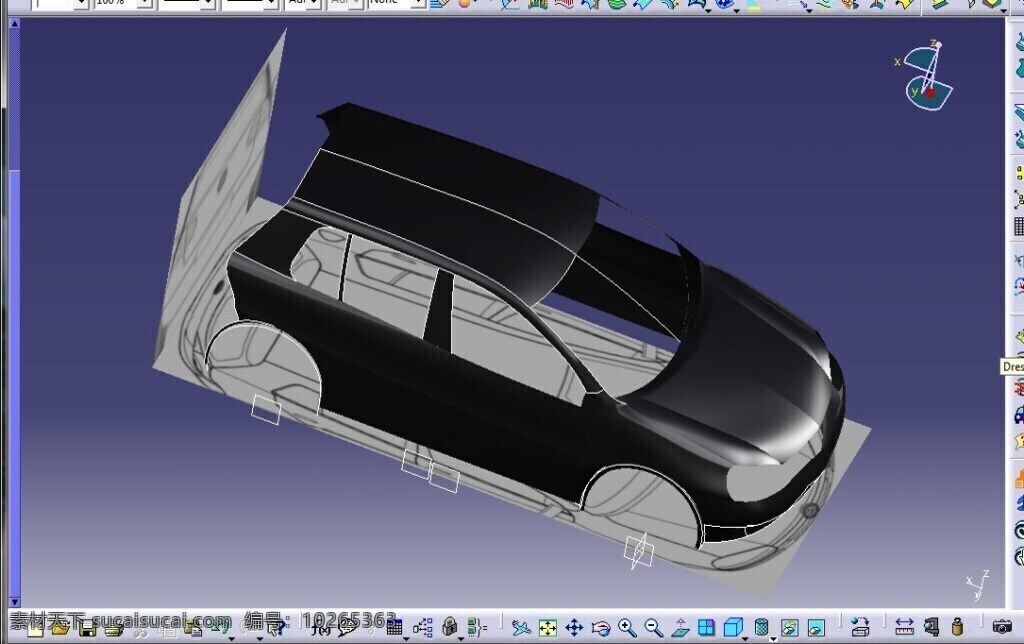Choose the Normal View icon
This screenshot has height=644, width=1024.
(x=680, y=628)
